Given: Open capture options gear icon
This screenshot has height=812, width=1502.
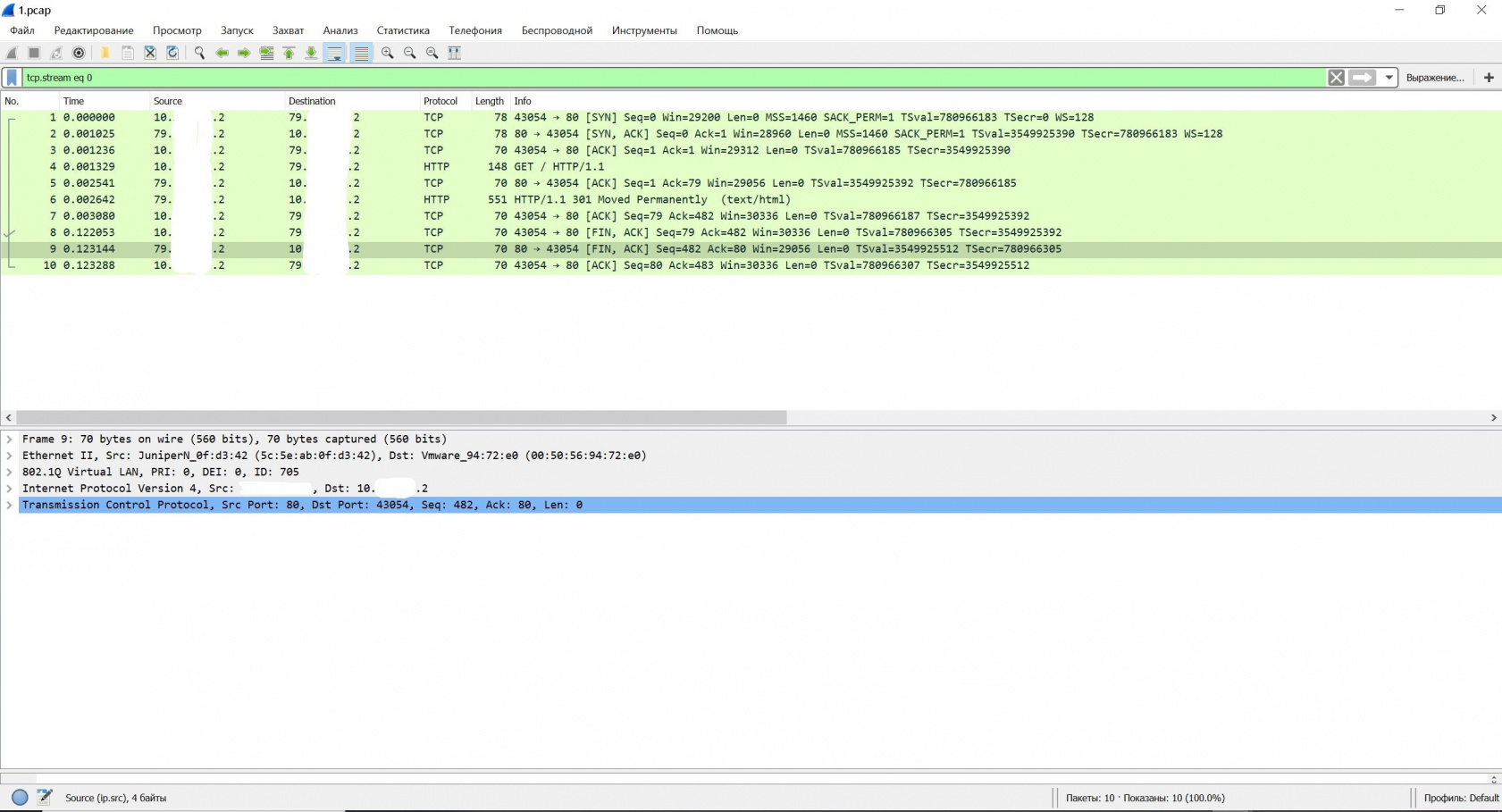Looking at the screenshot, I should (79, 53).
